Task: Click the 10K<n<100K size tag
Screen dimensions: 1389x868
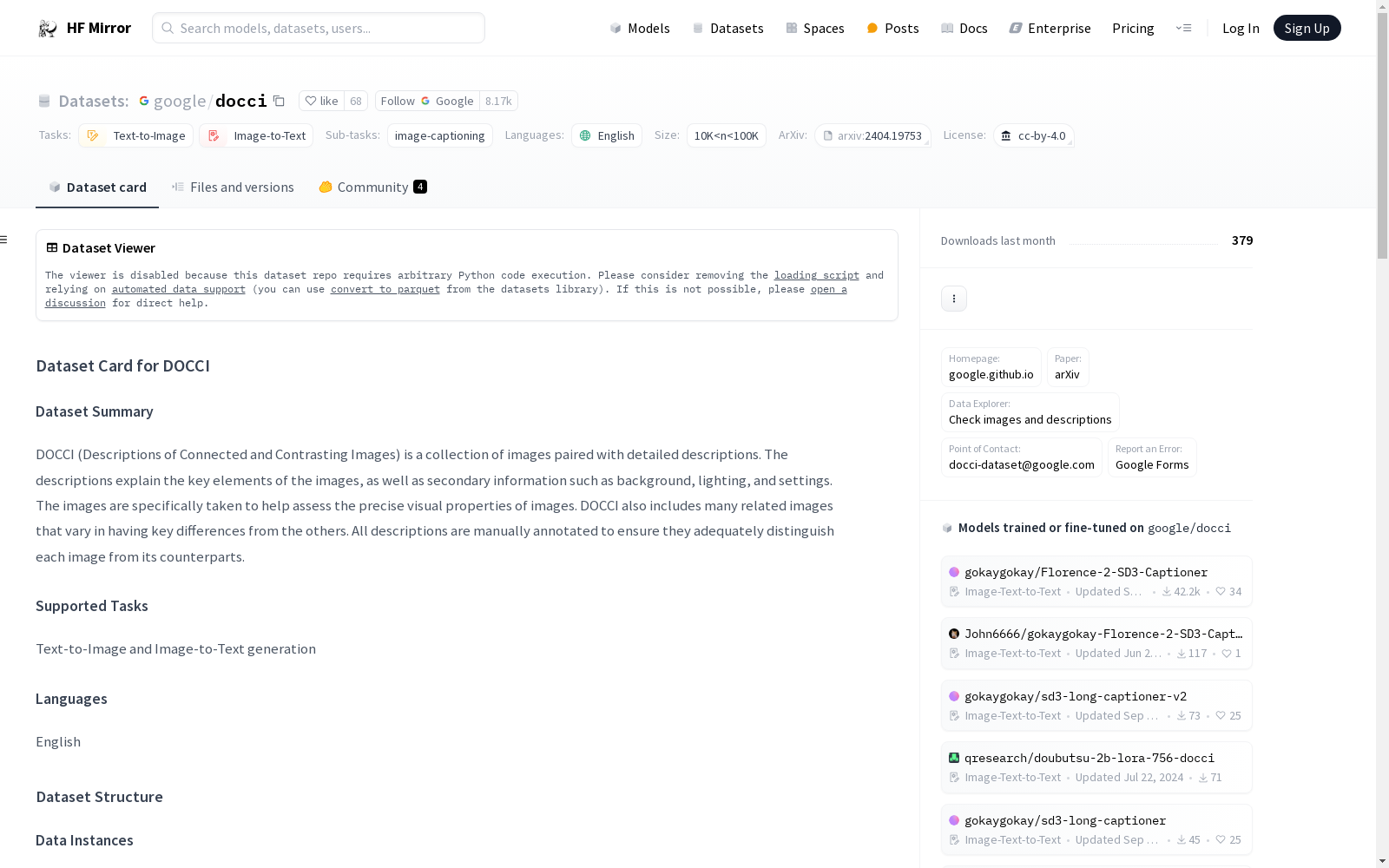Action: [x=726, y=135]
